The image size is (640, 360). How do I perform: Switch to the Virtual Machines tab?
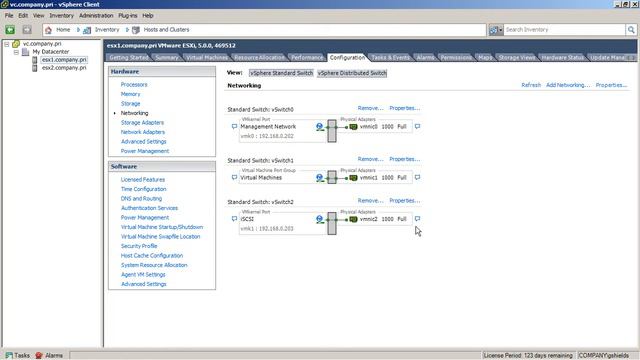[x=207, y=58]
